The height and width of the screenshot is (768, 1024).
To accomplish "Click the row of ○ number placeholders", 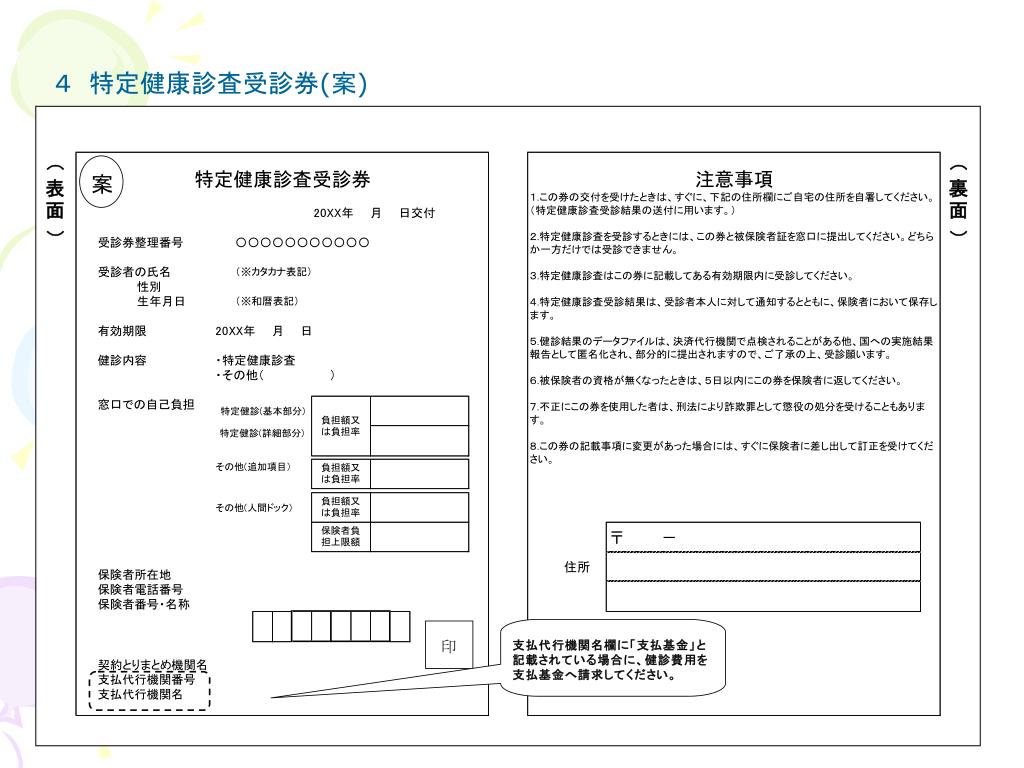I will 302,242.
